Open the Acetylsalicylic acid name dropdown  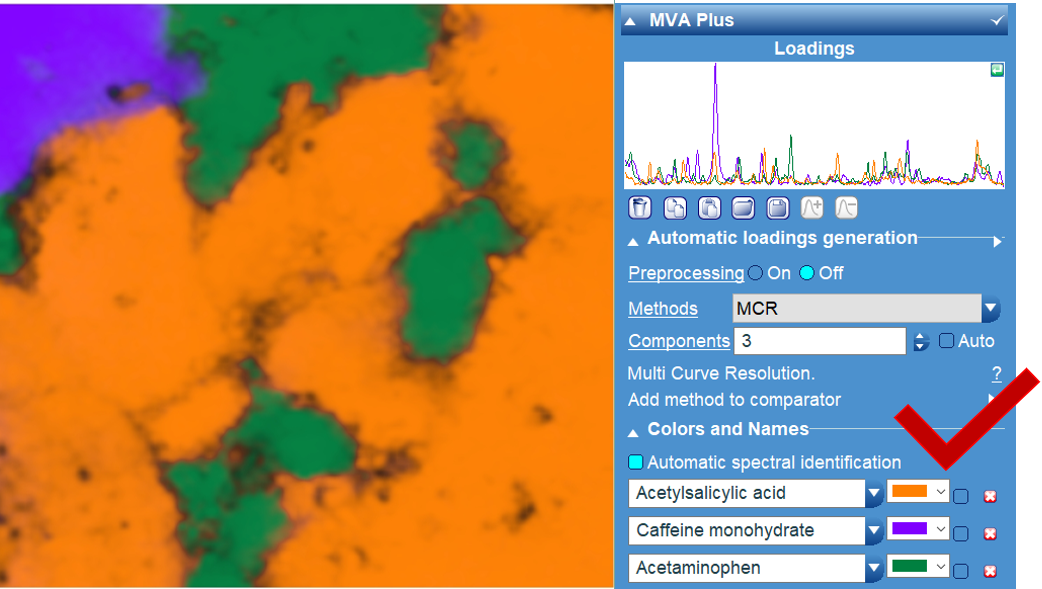874,493
